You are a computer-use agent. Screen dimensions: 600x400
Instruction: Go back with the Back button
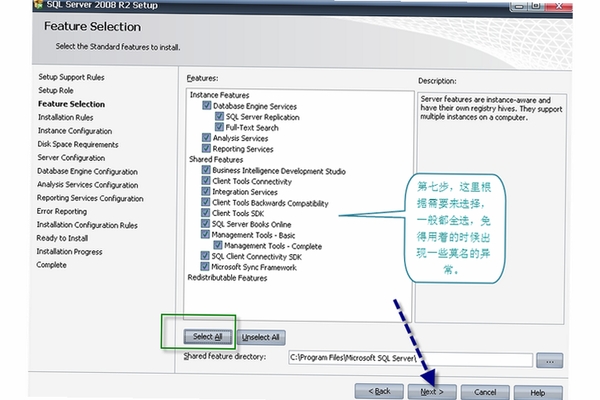379,392
